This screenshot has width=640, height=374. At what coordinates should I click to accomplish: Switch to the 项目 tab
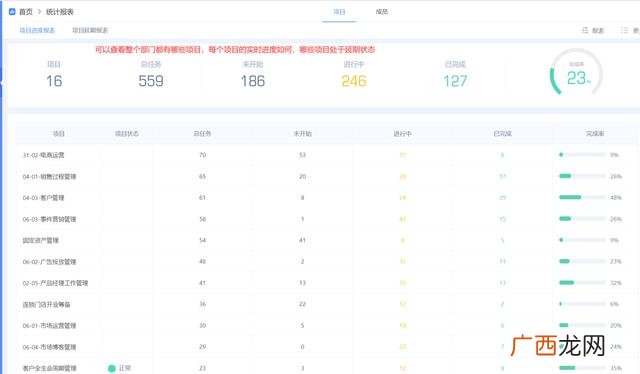click(x=339, y=12)
